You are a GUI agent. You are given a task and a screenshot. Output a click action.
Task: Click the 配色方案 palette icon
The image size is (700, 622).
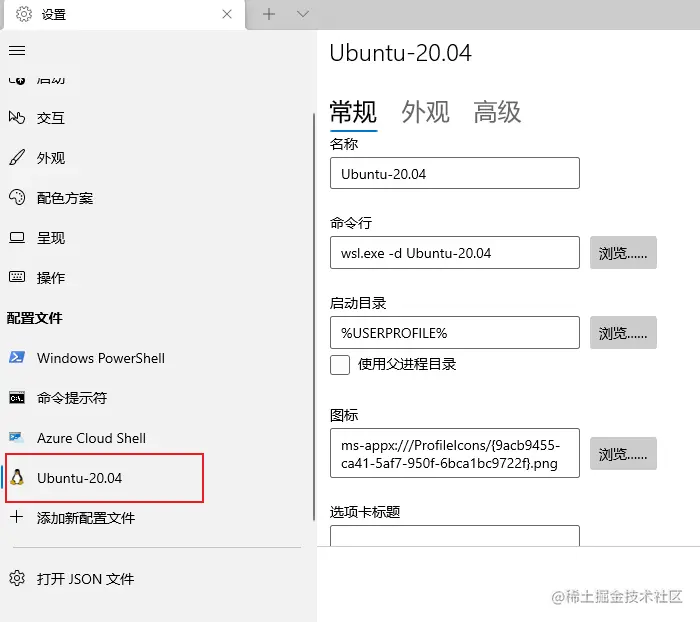point(17,197)
